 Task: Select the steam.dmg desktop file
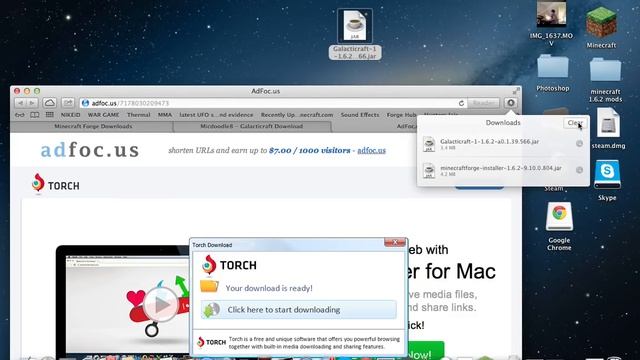point(608,129)
